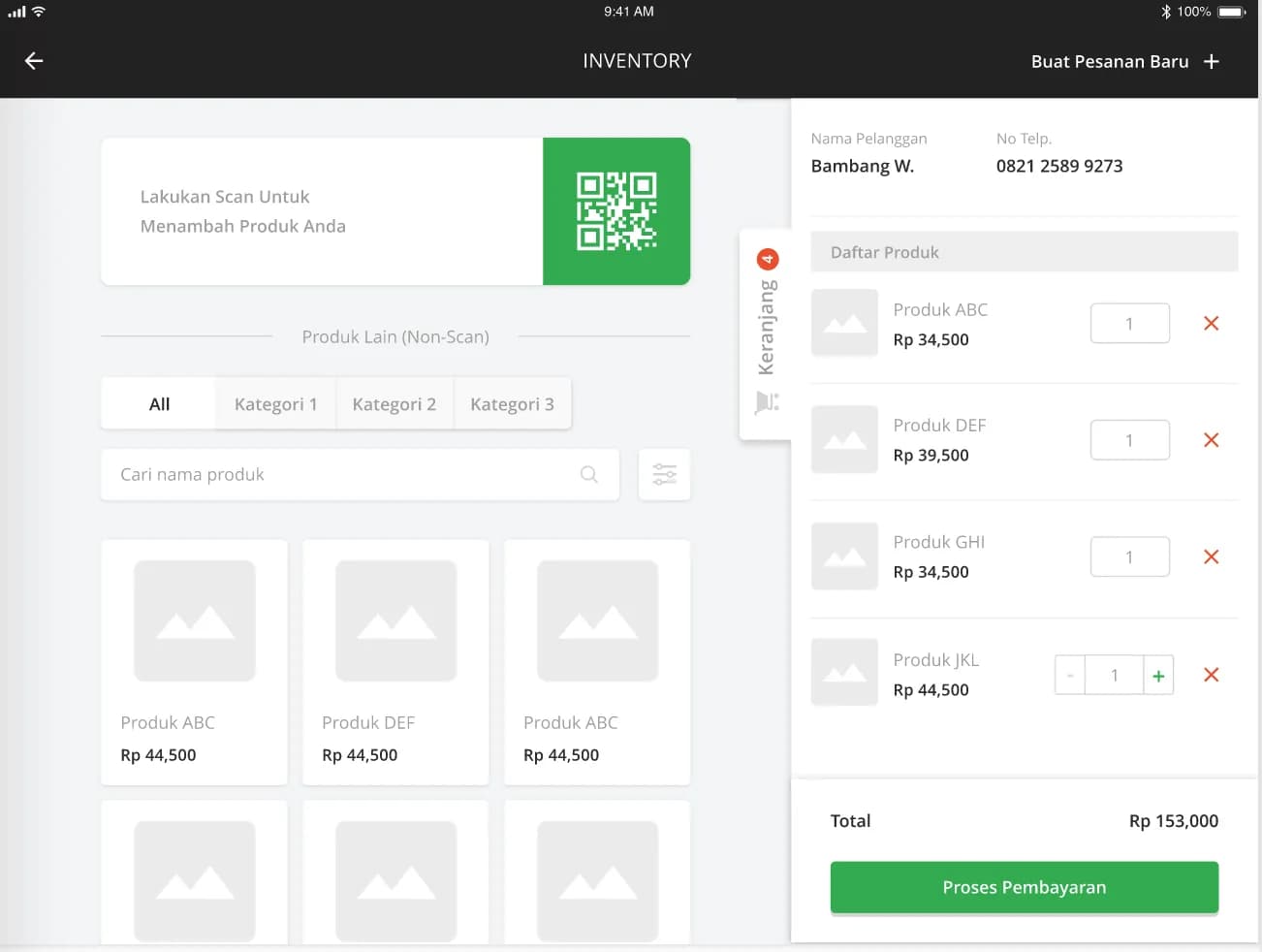Click the Proses Pembayaran button

(x=1025, y=887)
